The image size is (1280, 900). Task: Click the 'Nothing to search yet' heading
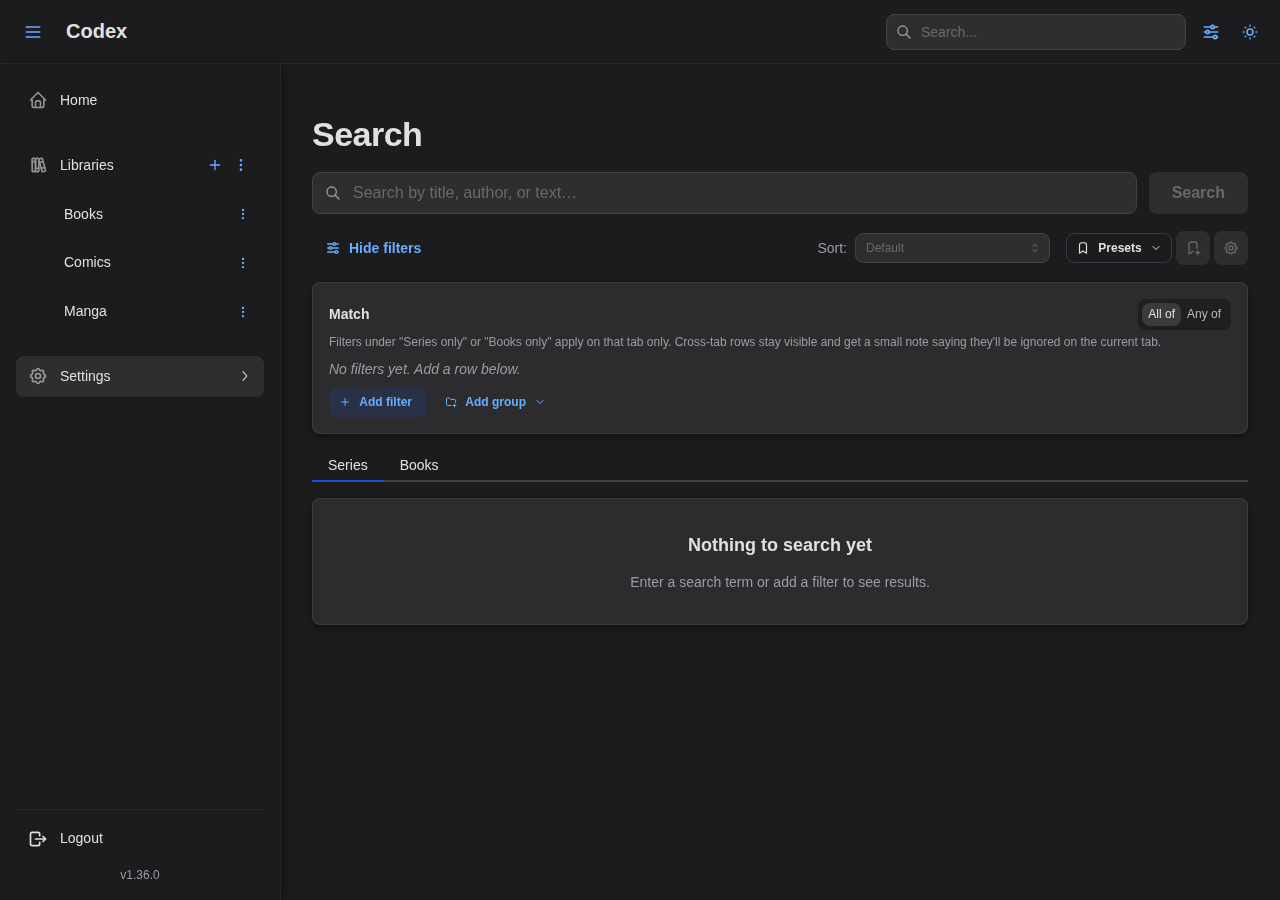tap(780, 545)
